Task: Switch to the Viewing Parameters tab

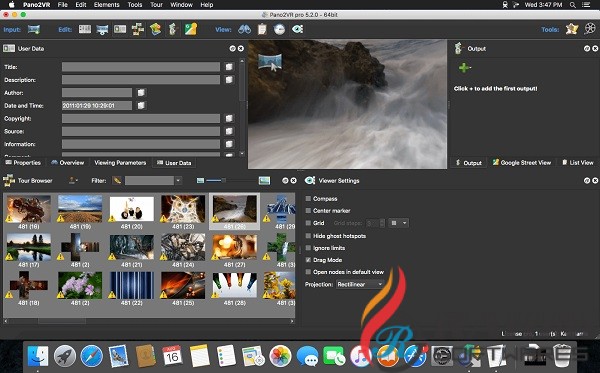Action: [120, 163]
